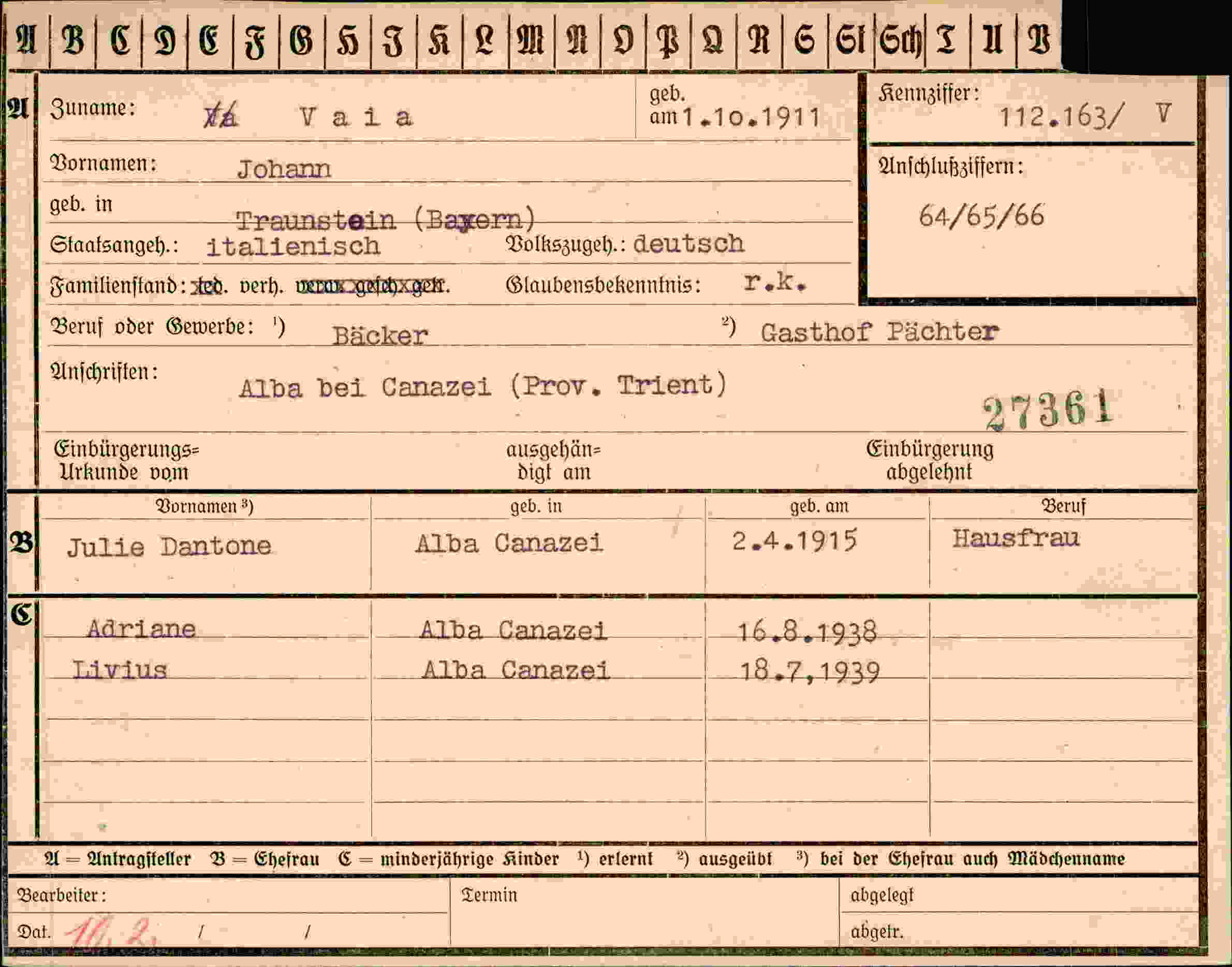Click index tab 'Sch'
1232x967 pixels.
pyautogui.click(x=900, y=41)
